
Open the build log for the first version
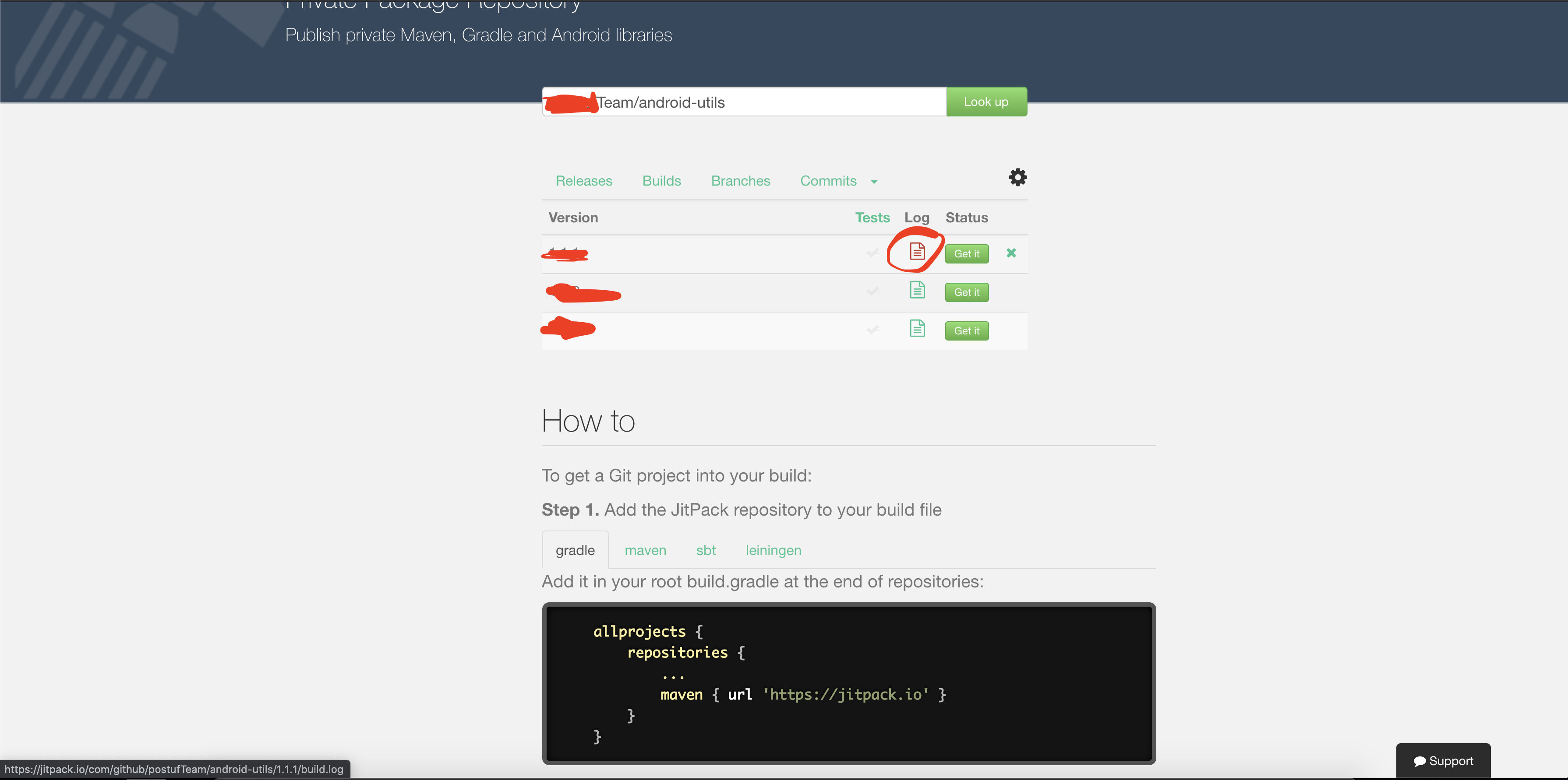pyautogui.click(x=917, y=251)
